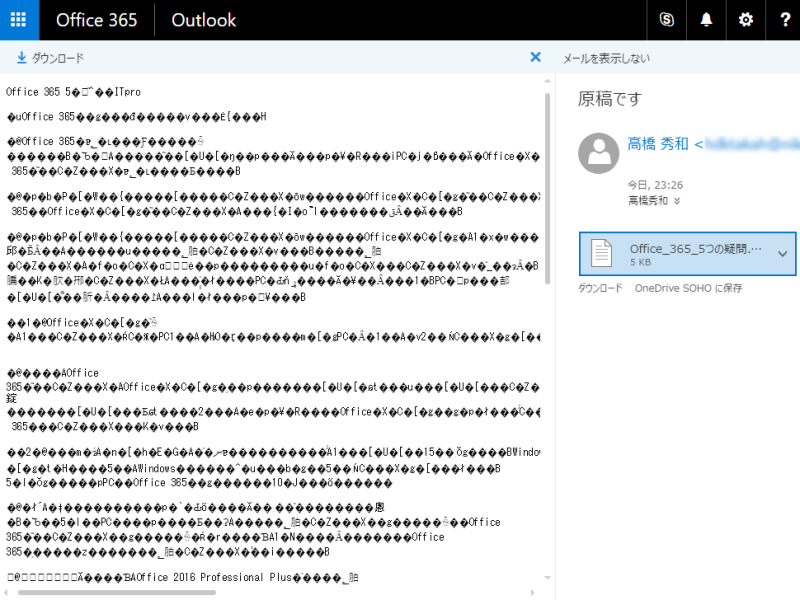Viewport: 800px width, 600px height.
Task: Open the notifications bell icon
Action: pos(705,20)
